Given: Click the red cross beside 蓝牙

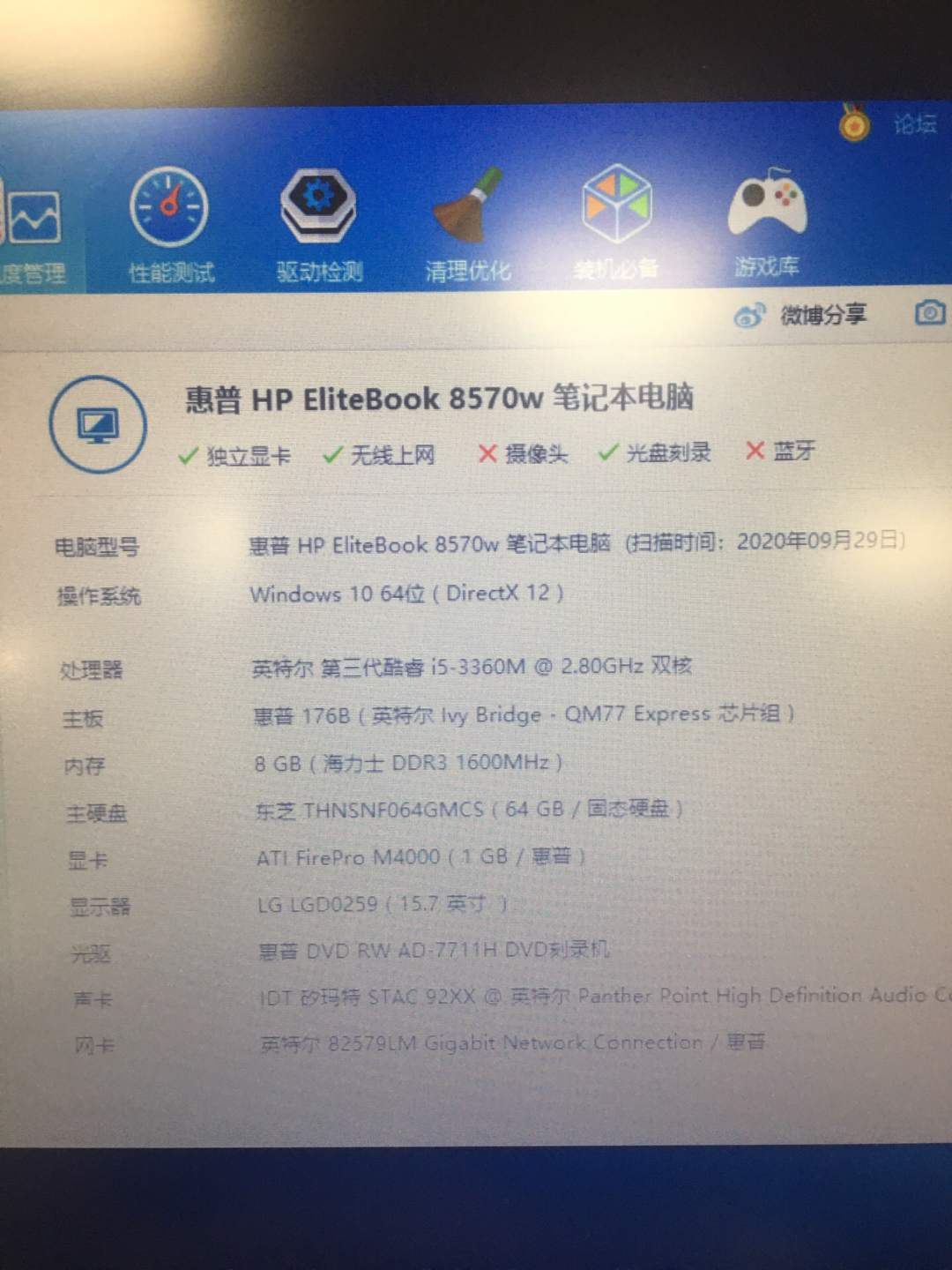Looking at the screenshot, I should pos(755,451).
